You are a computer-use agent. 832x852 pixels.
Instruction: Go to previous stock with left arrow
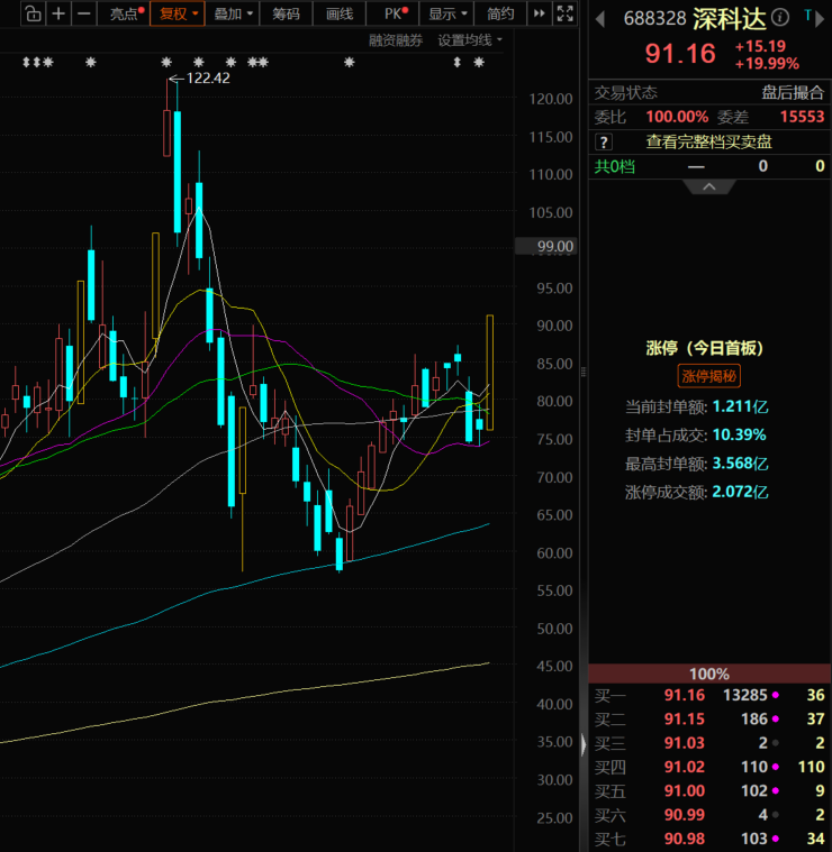(600, 20)
